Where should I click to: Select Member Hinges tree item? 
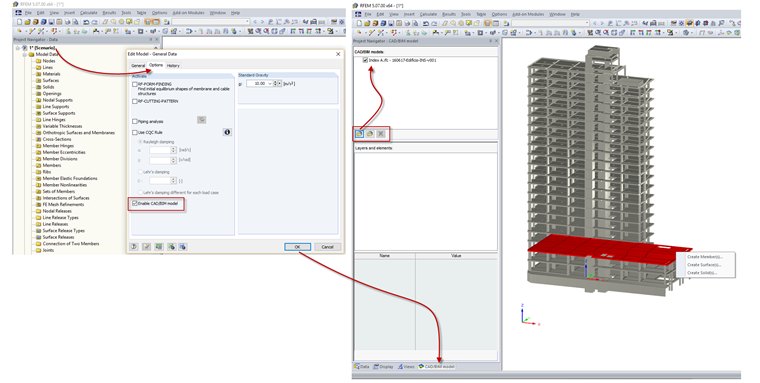(58, 145)
